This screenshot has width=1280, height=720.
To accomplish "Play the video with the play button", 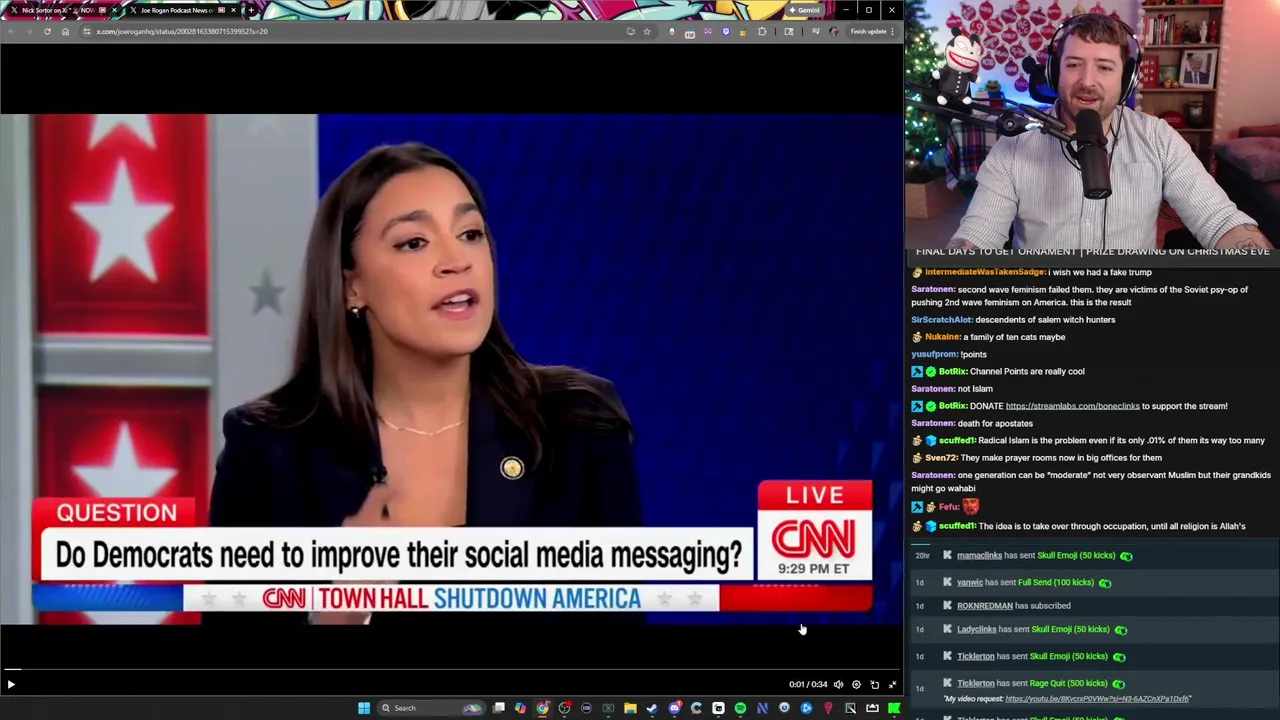I will point(11,685).
